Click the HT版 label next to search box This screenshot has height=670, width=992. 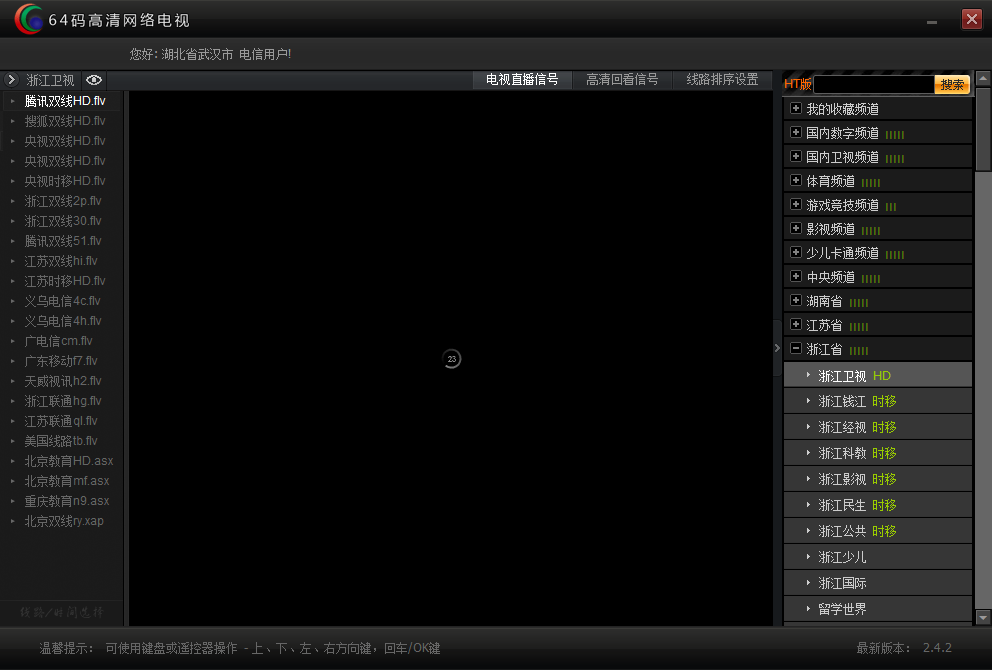(798, 84)
